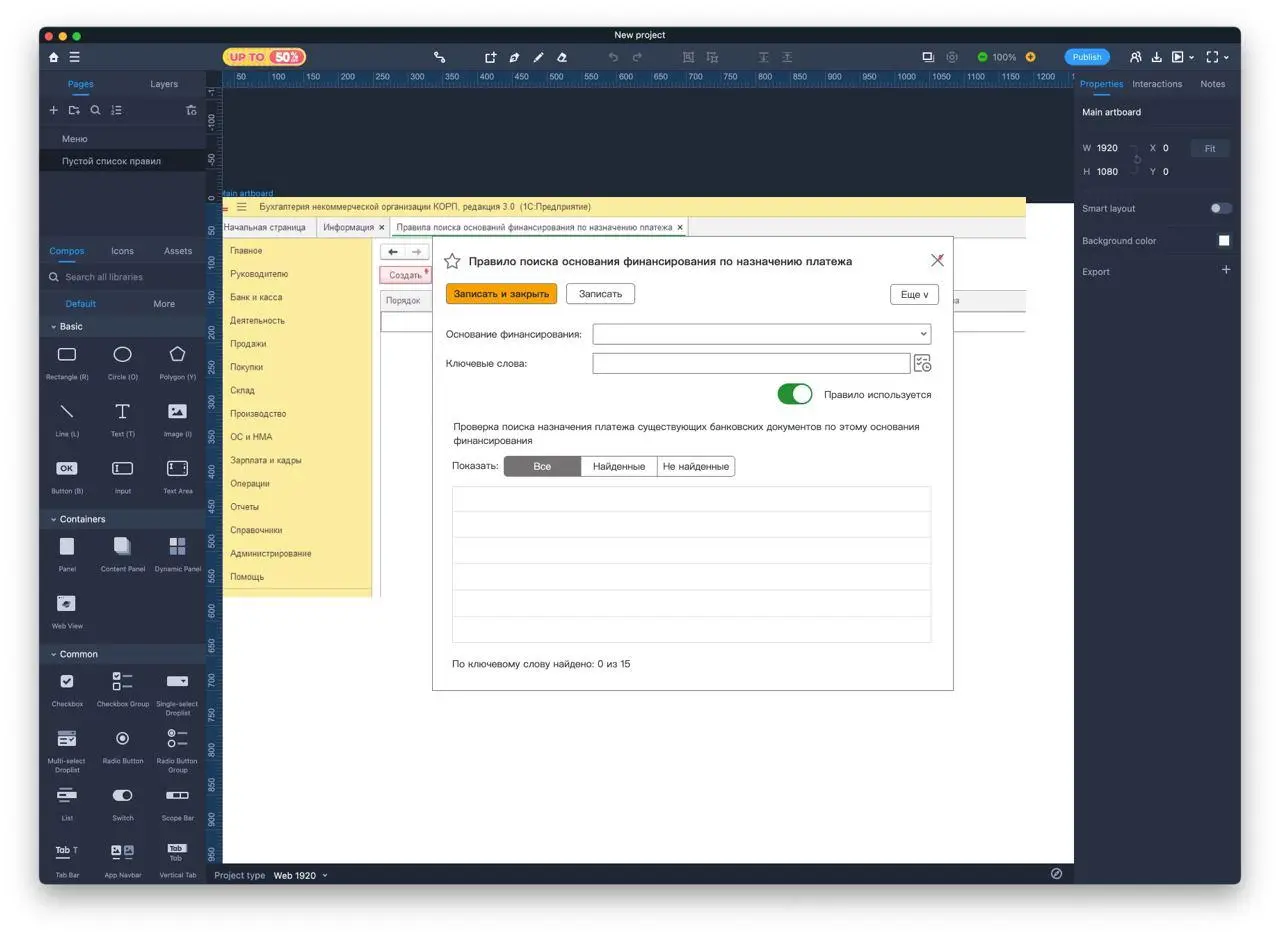Open the Background color swatch
The image size is (1280, 936).
click(x=1224, y=240)
